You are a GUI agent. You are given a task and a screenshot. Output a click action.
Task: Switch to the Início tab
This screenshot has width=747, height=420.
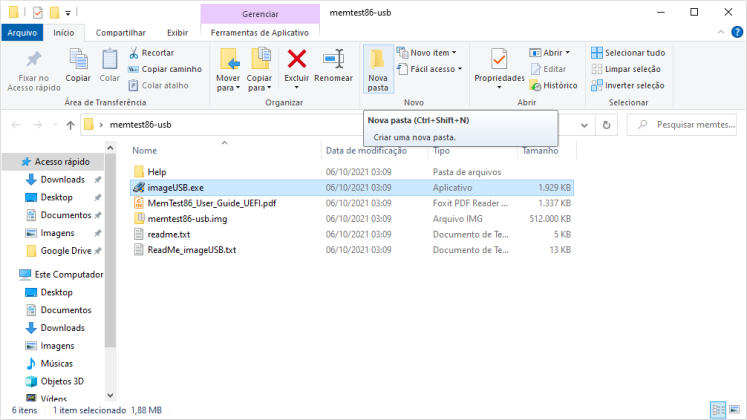(x=64, y=32)
